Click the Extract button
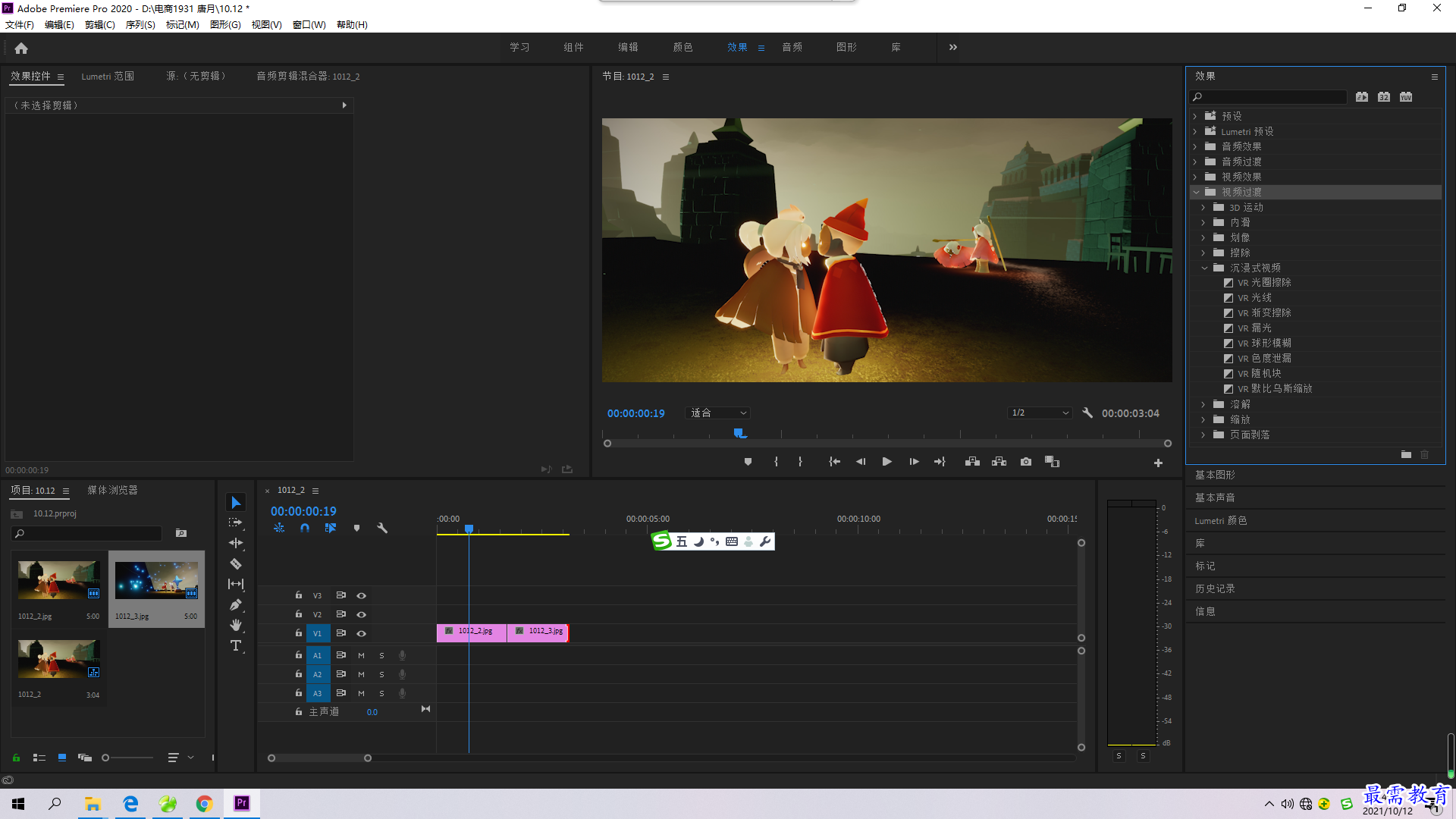 (x=999, y=462)
